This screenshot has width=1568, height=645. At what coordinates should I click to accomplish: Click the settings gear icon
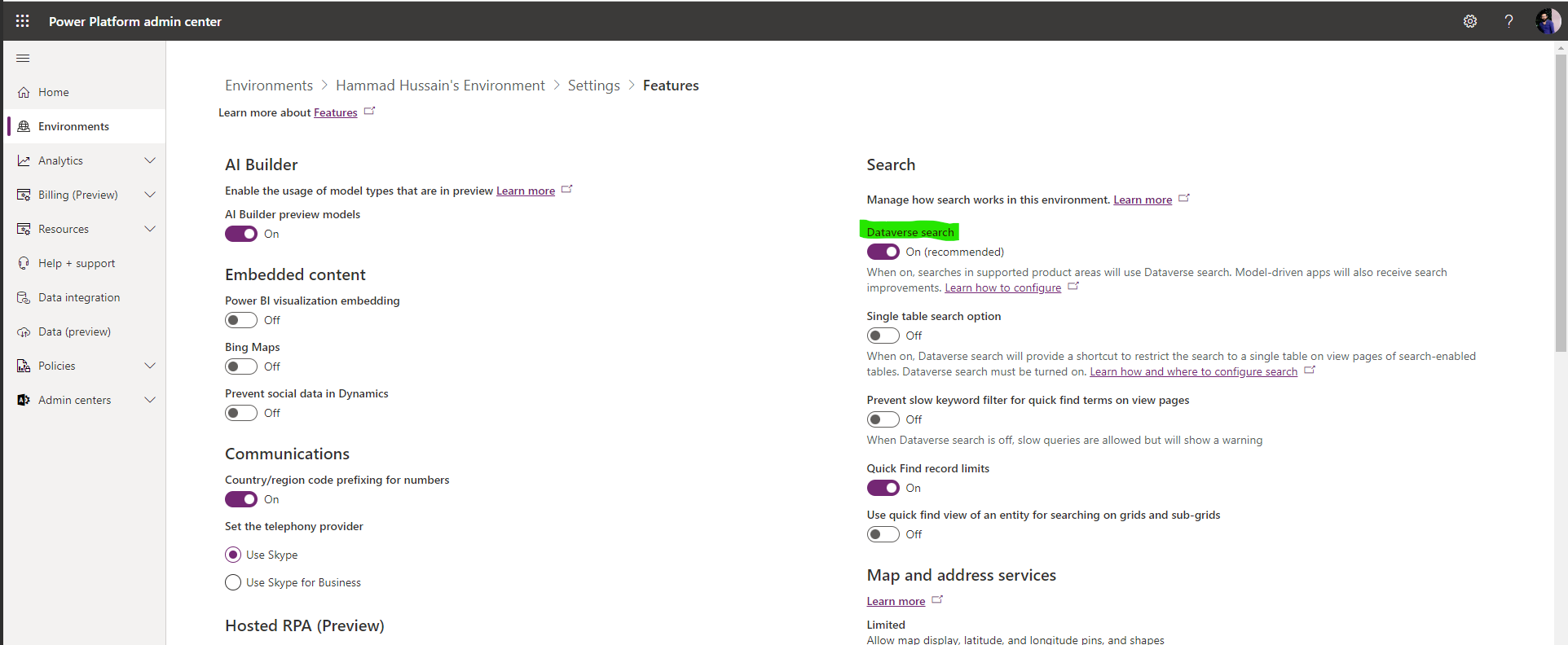1469,21
